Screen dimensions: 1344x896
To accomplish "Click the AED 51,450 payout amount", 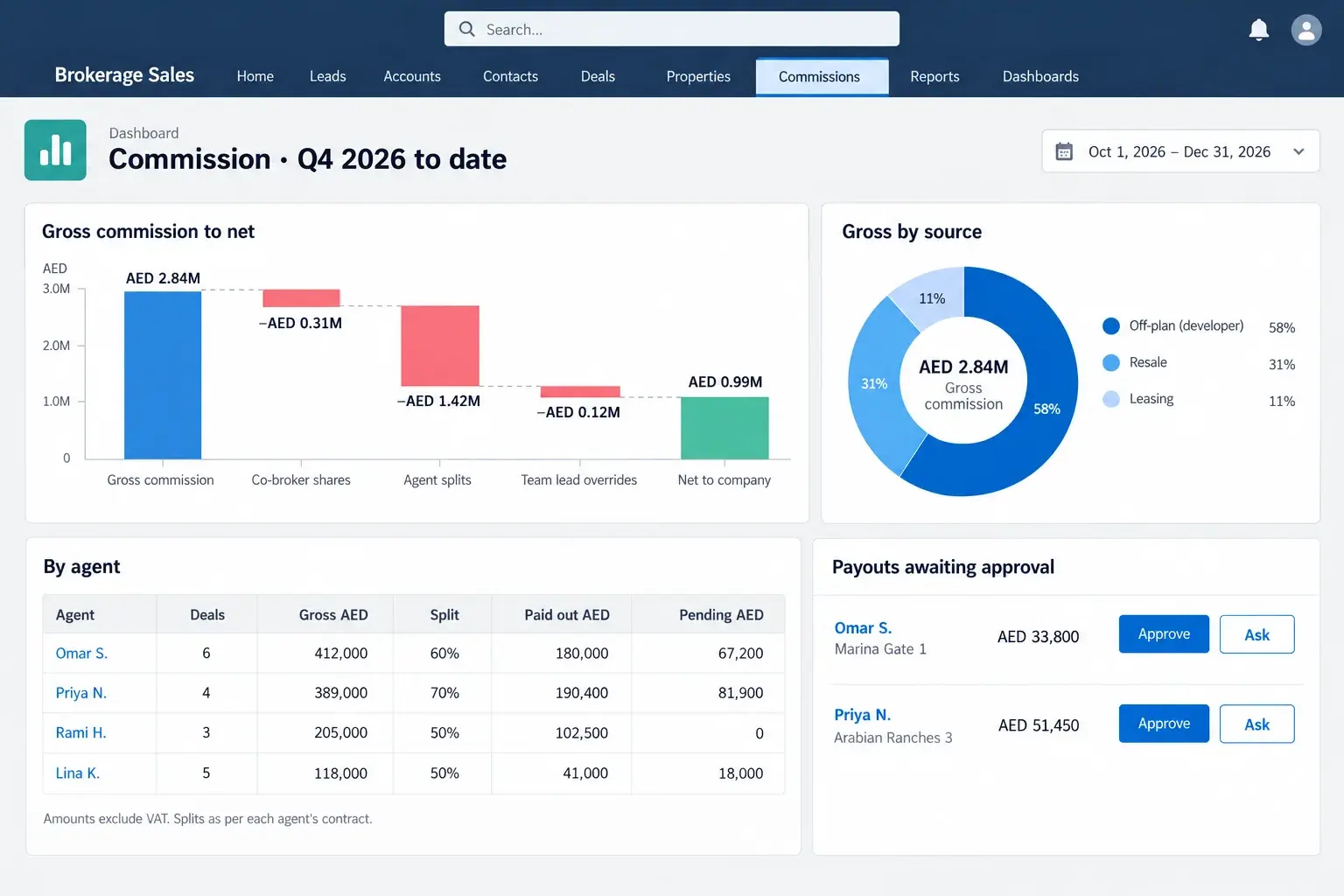I will (x=1039, y=725).
